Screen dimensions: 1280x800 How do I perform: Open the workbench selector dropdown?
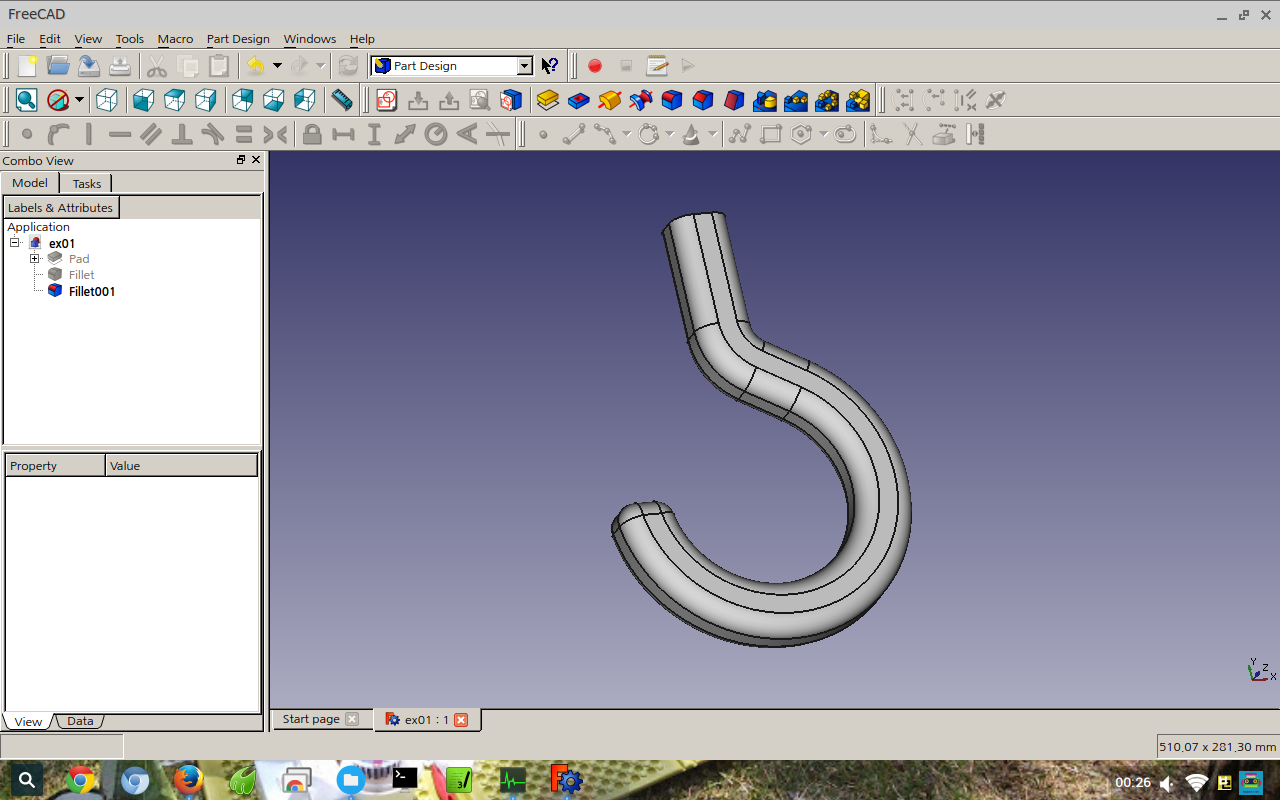[527, 65]
